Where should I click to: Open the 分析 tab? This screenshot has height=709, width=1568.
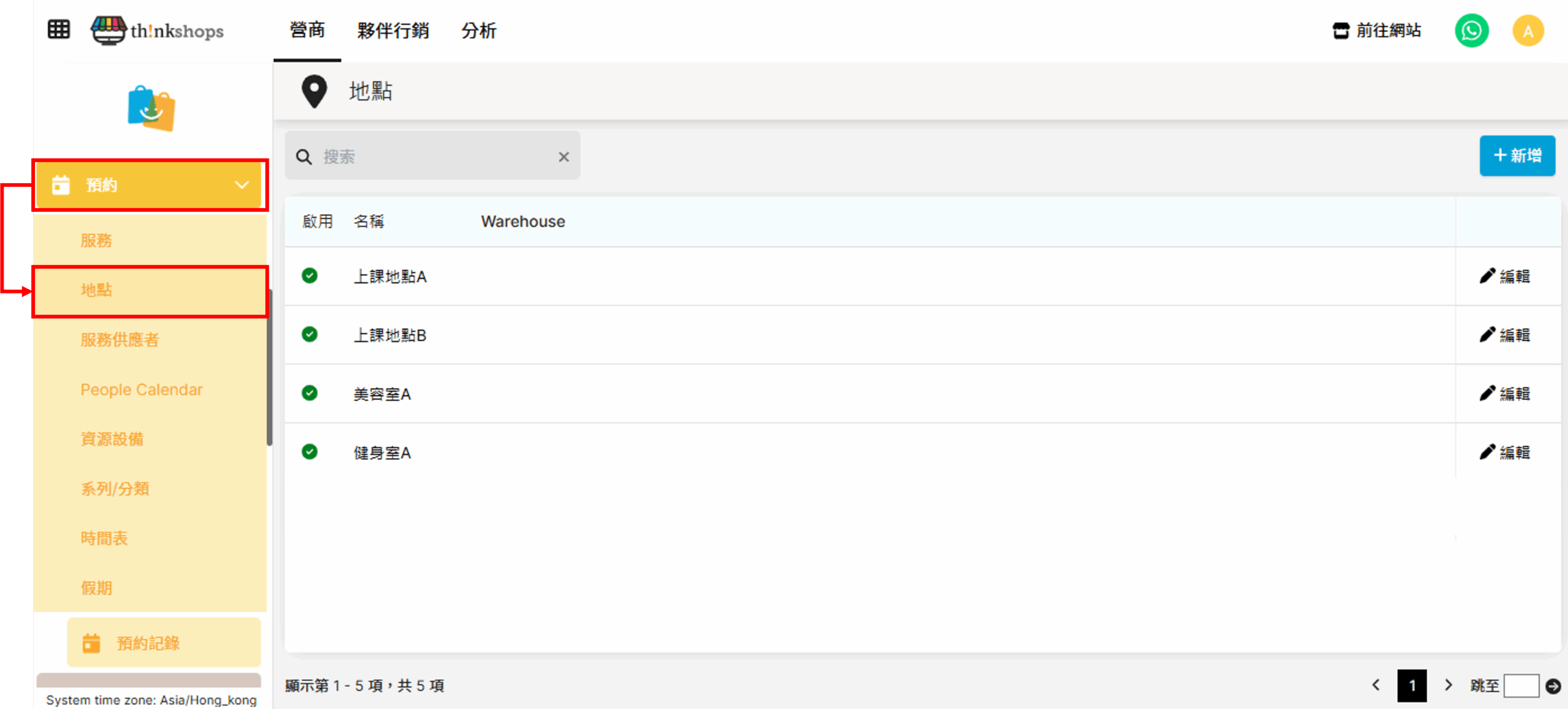[x=478, y=31]
